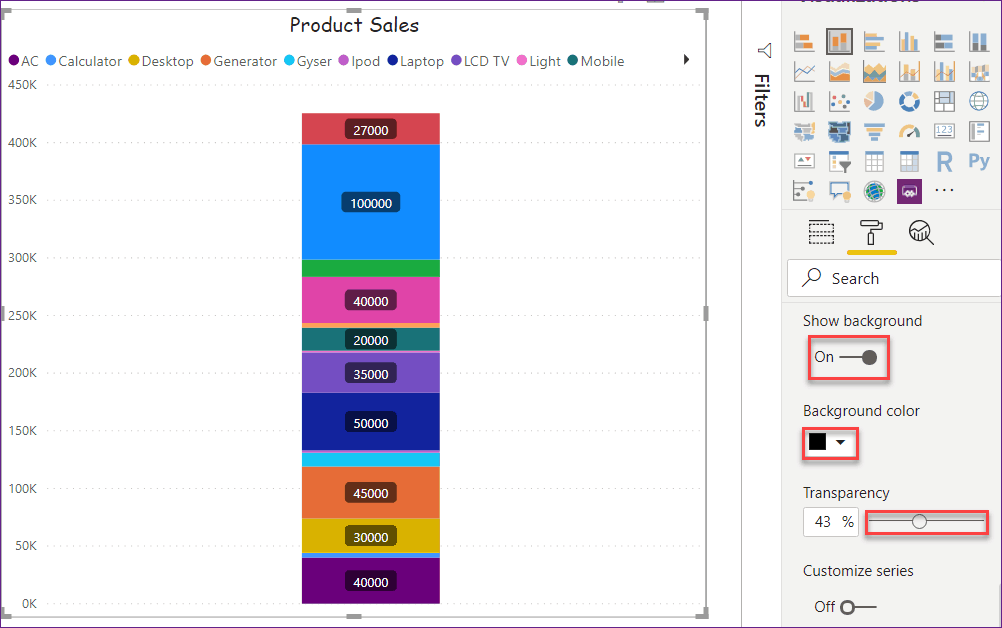The width and height of the screenshot is (1002, 628).
Task: Expand the Filters pane
Action: tap(764, 51)
